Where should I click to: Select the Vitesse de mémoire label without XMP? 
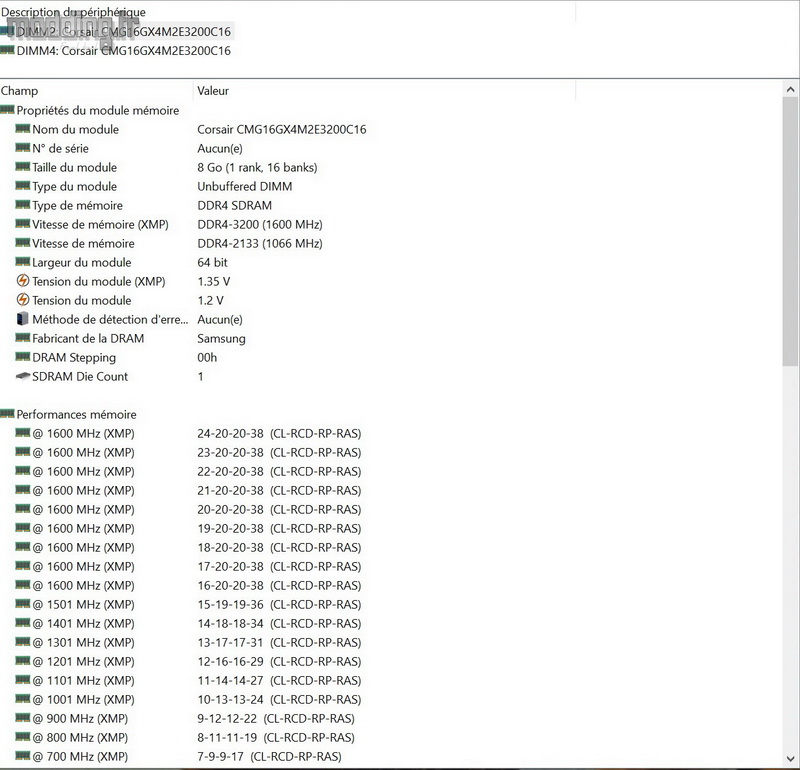(83, 243)
